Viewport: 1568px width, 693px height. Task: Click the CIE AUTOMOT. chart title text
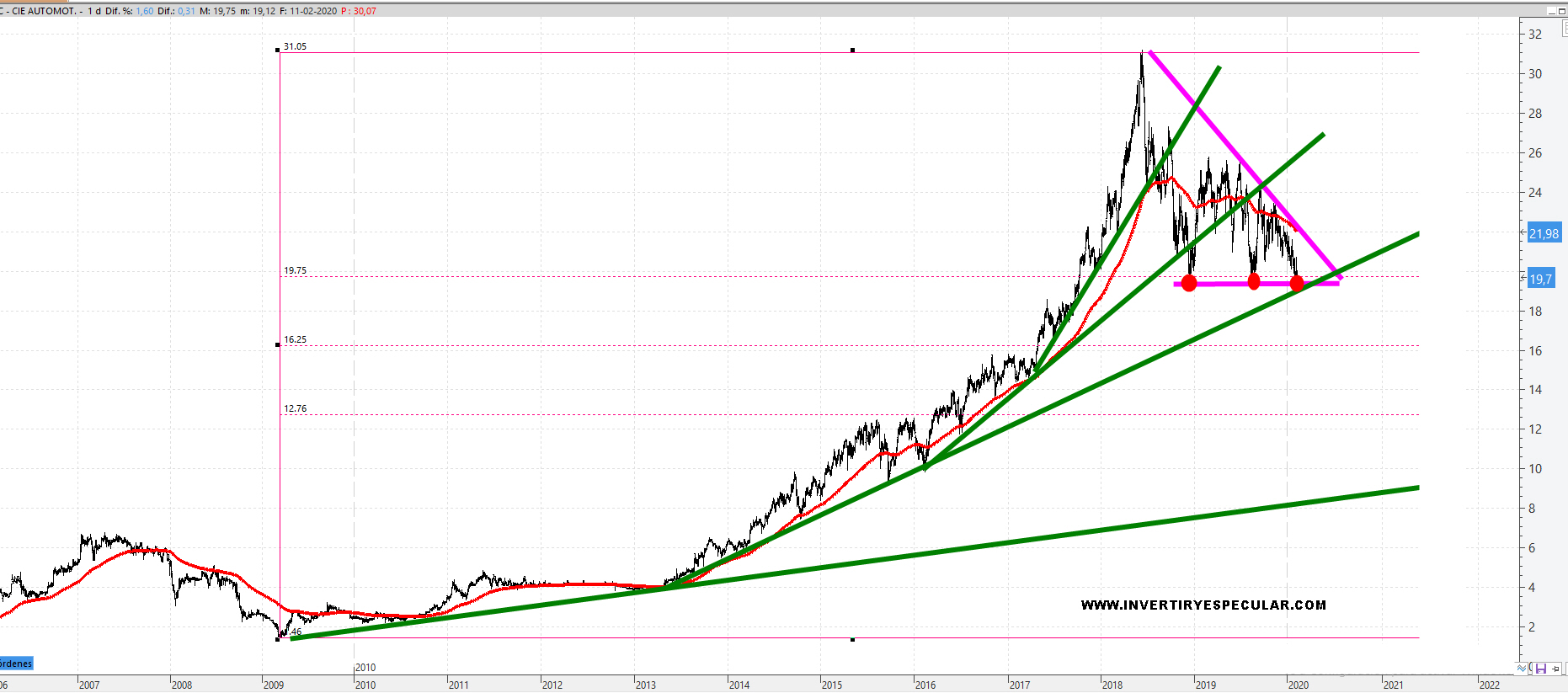pyautogui.click(x=44, y=11)
